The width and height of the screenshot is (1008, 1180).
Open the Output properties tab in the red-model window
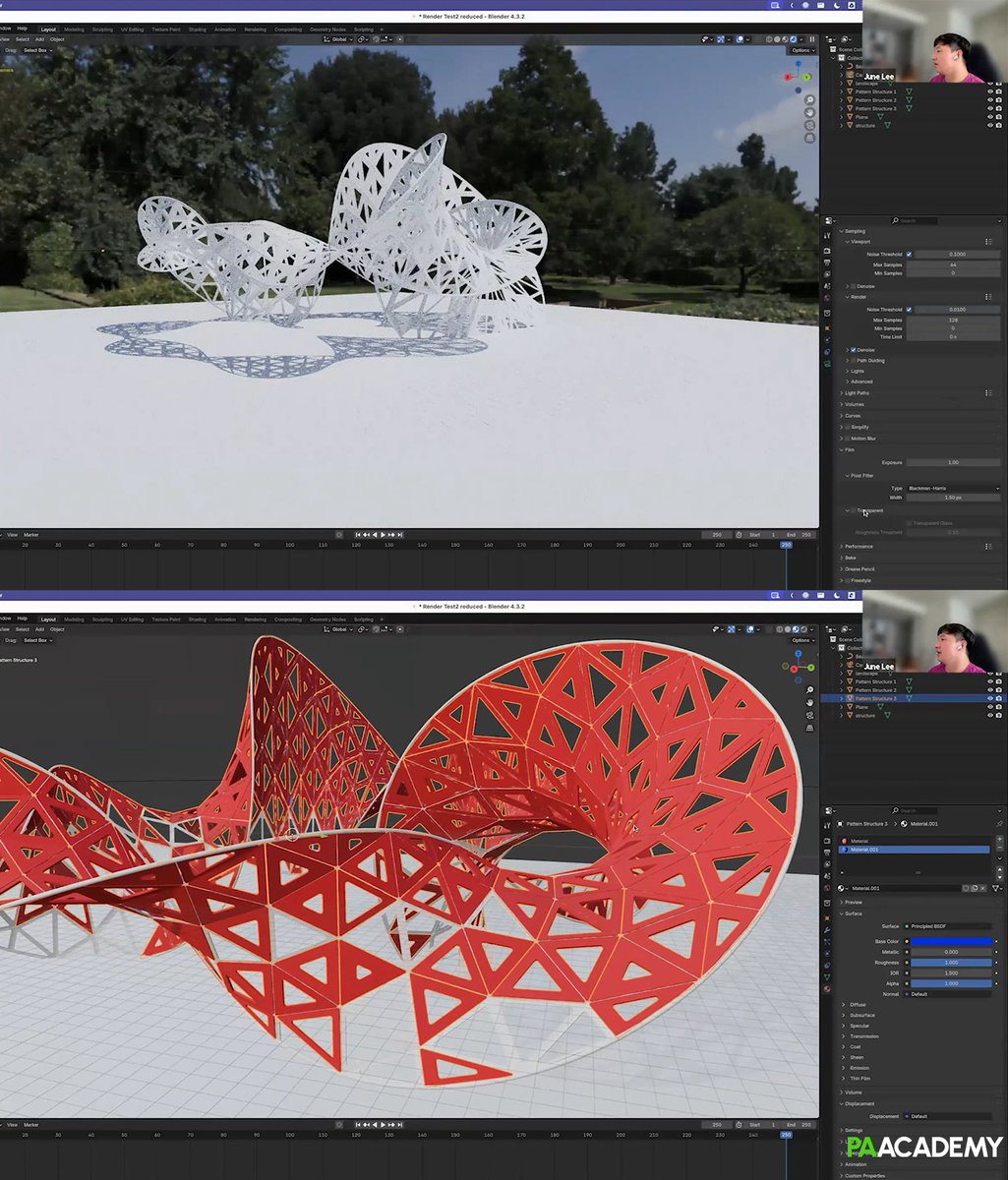[827, 852]
